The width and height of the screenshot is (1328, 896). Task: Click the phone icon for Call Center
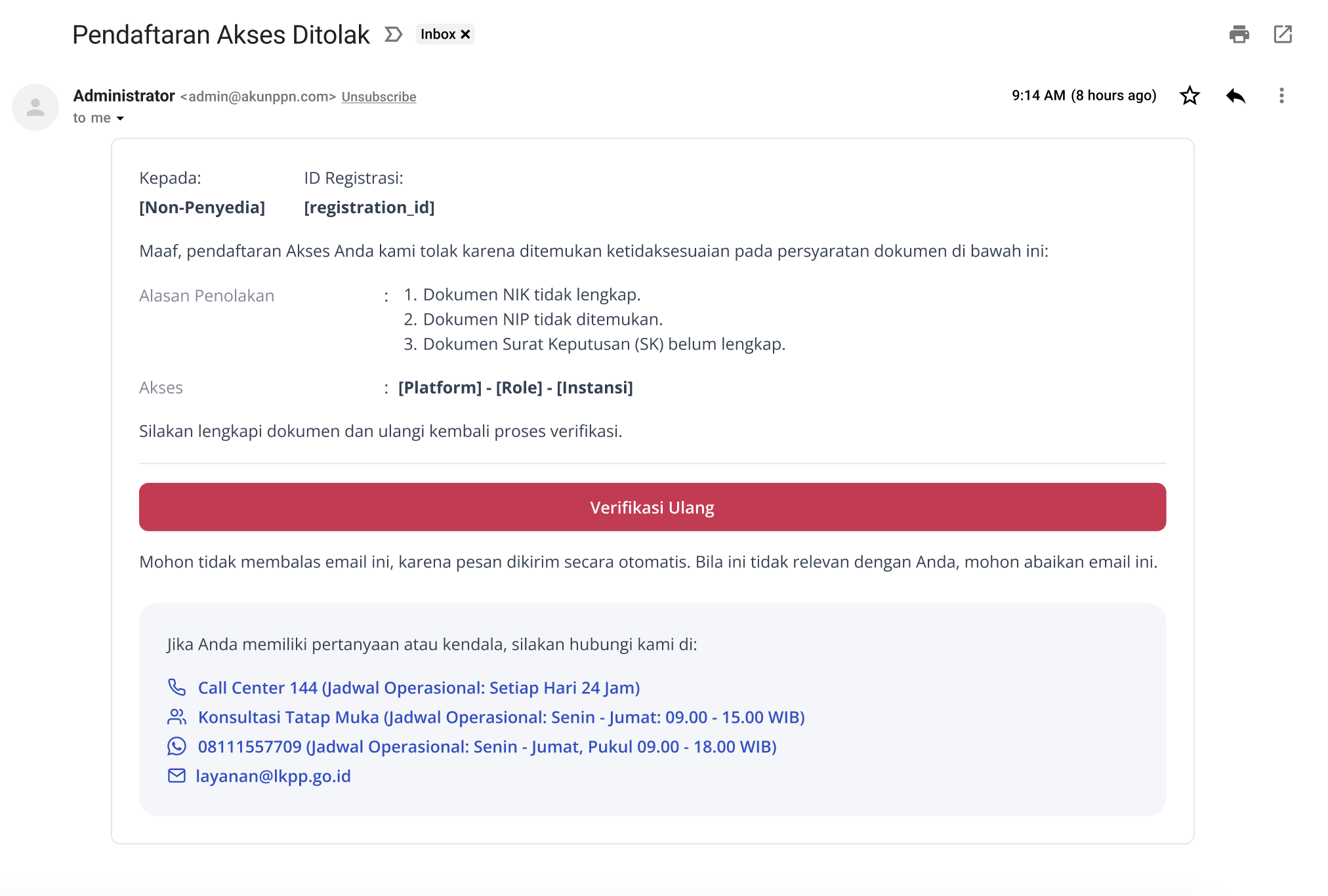click(176, 687)
